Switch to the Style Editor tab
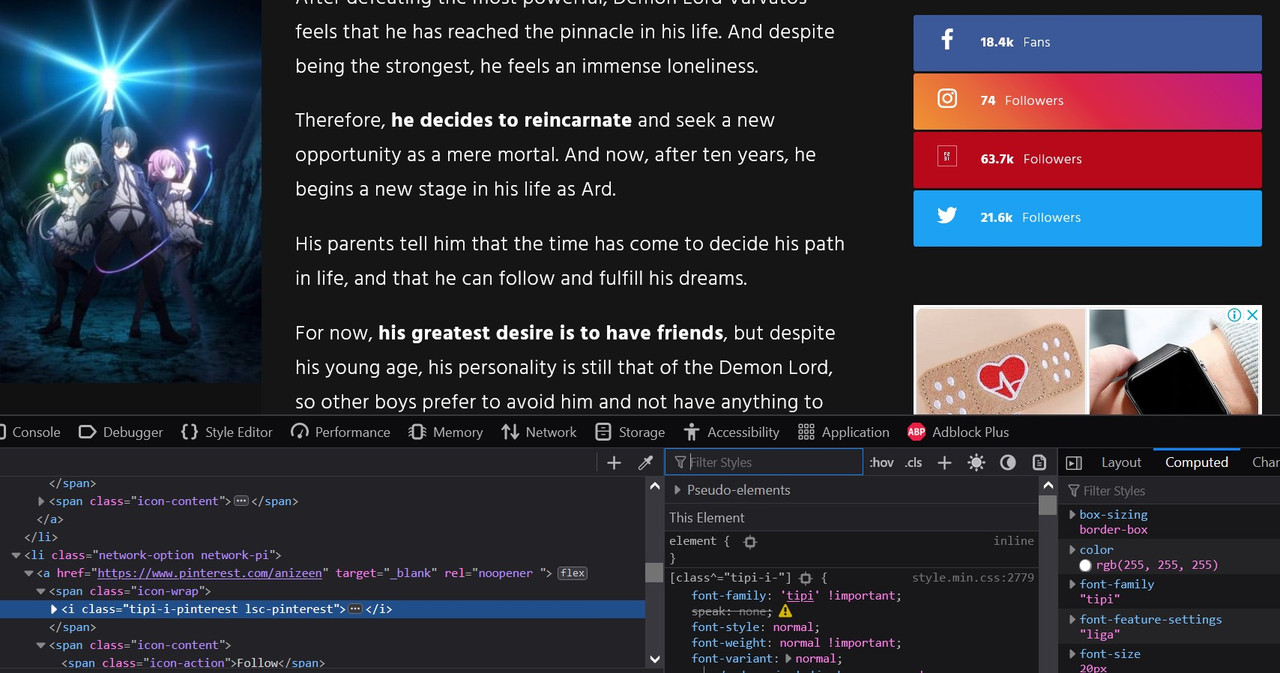 pos(226,432)
